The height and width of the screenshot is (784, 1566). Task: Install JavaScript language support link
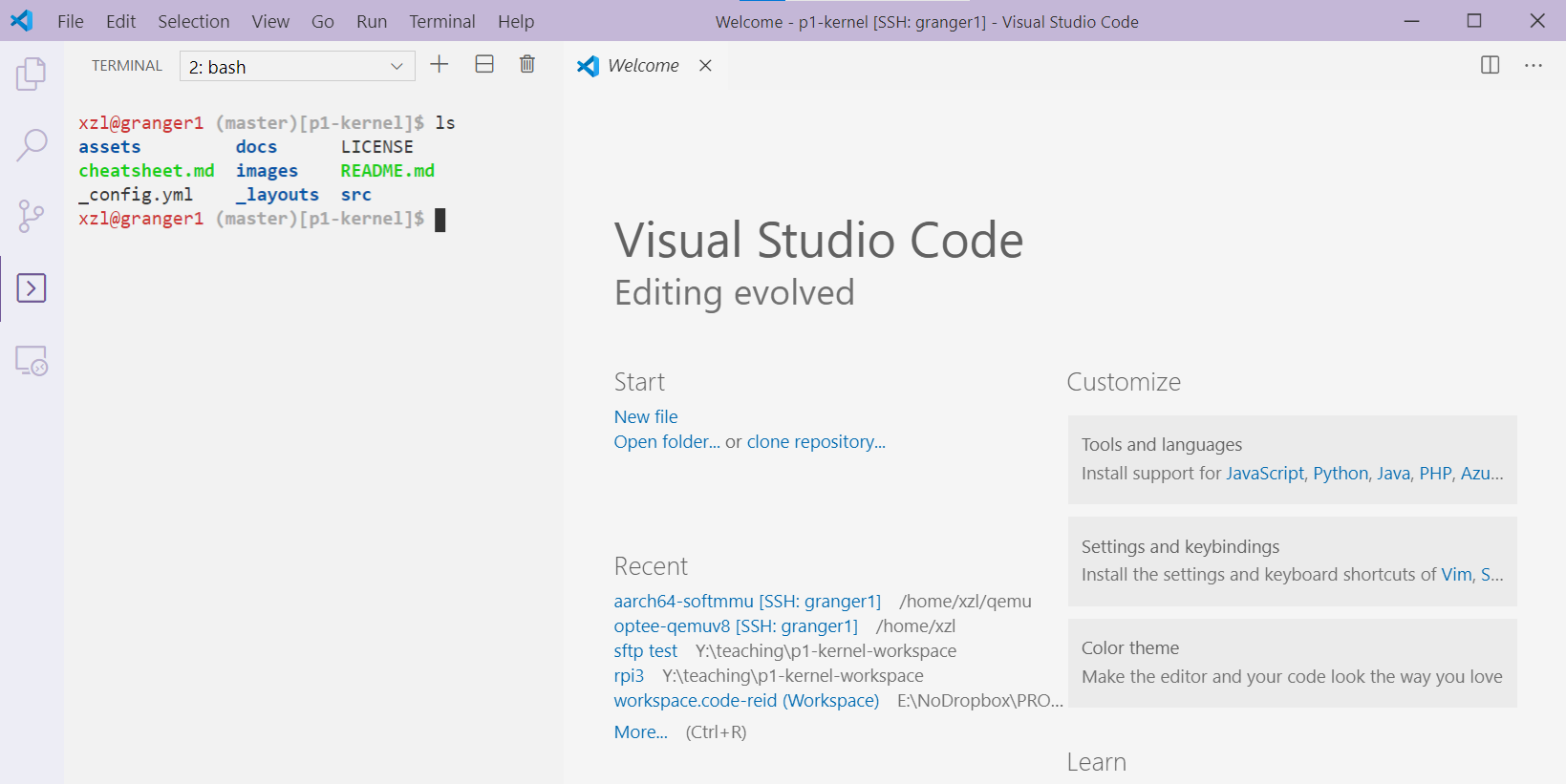click(x=1265, y=473)
